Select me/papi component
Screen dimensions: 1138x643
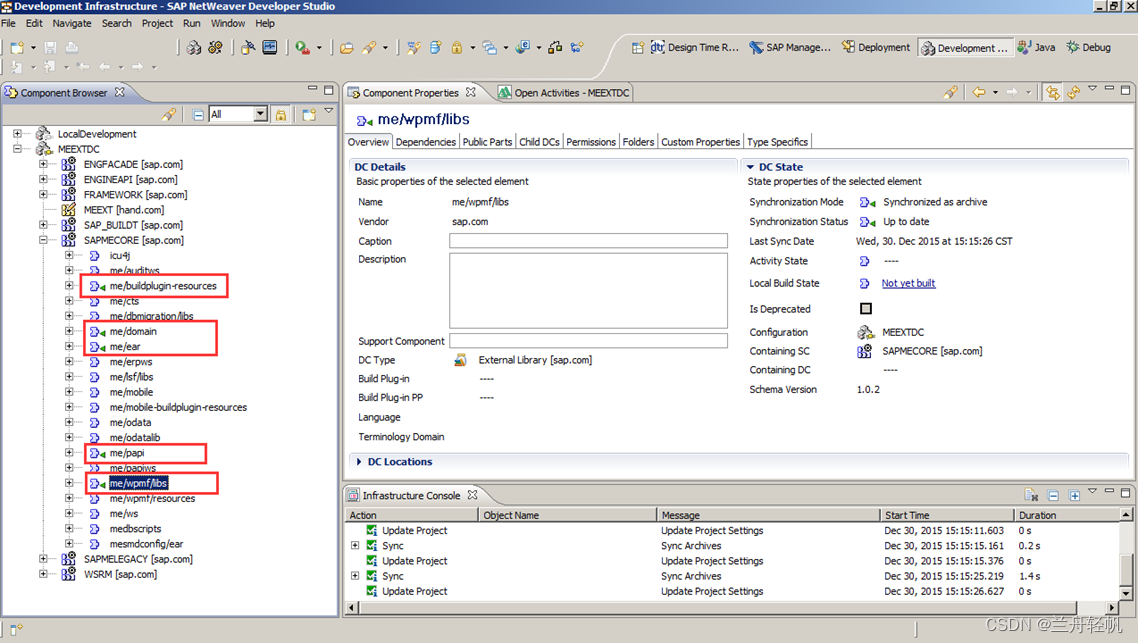point(126,453)
